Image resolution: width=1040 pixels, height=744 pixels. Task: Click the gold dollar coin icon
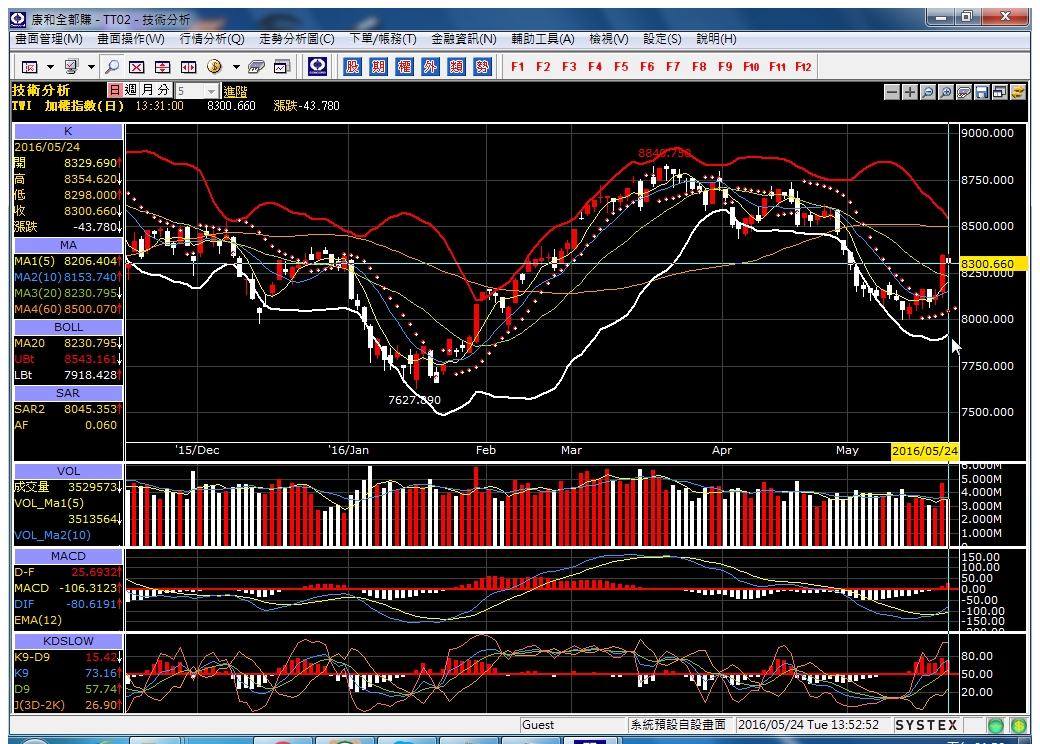pyautogui.click(x=214, y=66)
